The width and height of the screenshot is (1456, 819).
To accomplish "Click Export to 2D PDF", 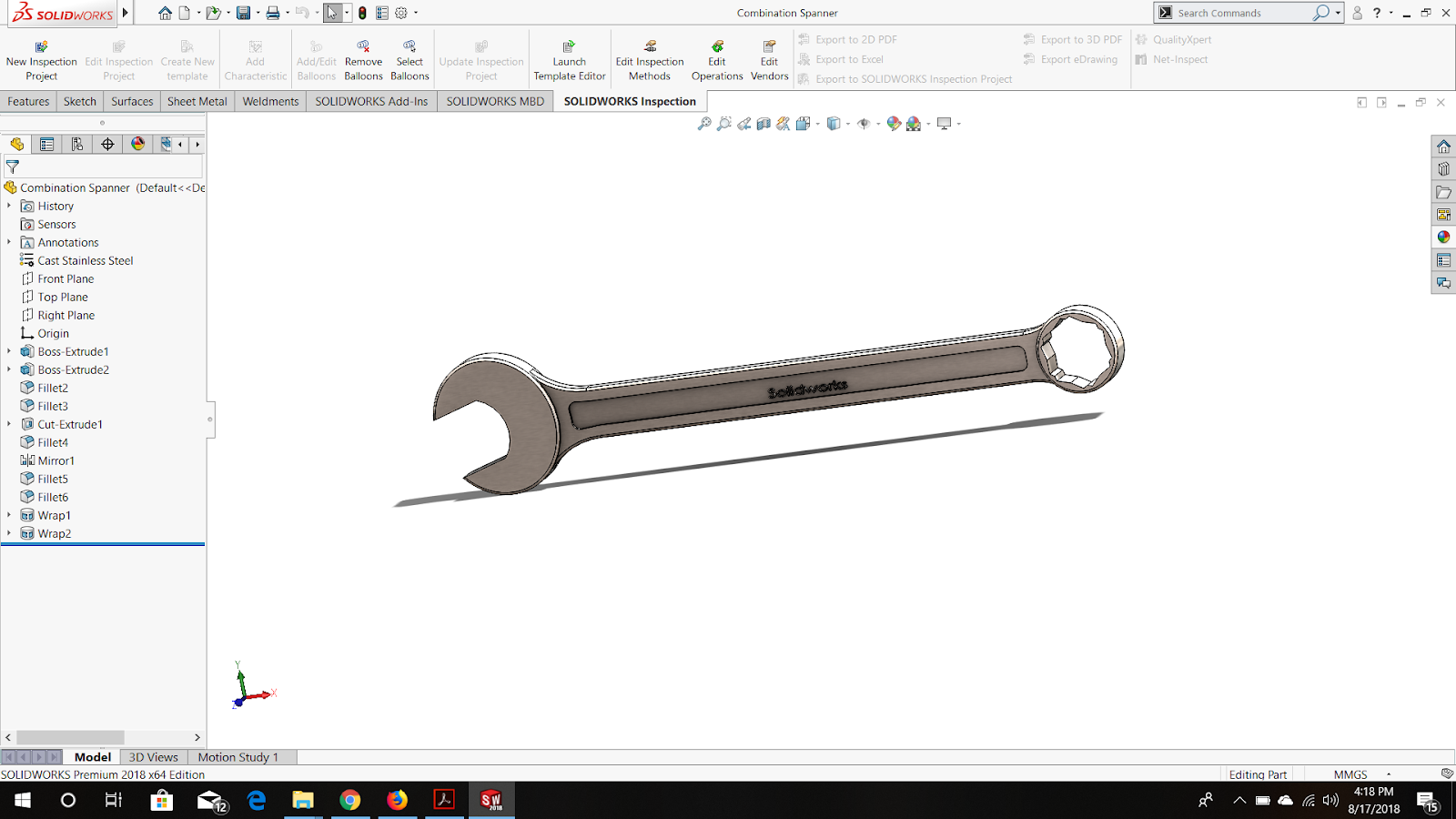I will pos(854,39).
